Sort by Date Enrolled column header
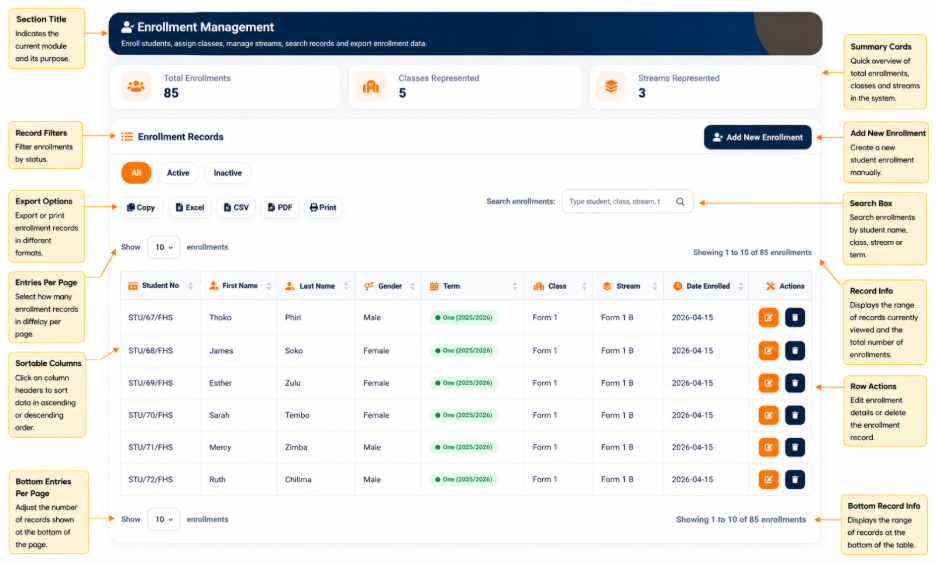This screenshot has width=936, height=564. coord(706,286)
